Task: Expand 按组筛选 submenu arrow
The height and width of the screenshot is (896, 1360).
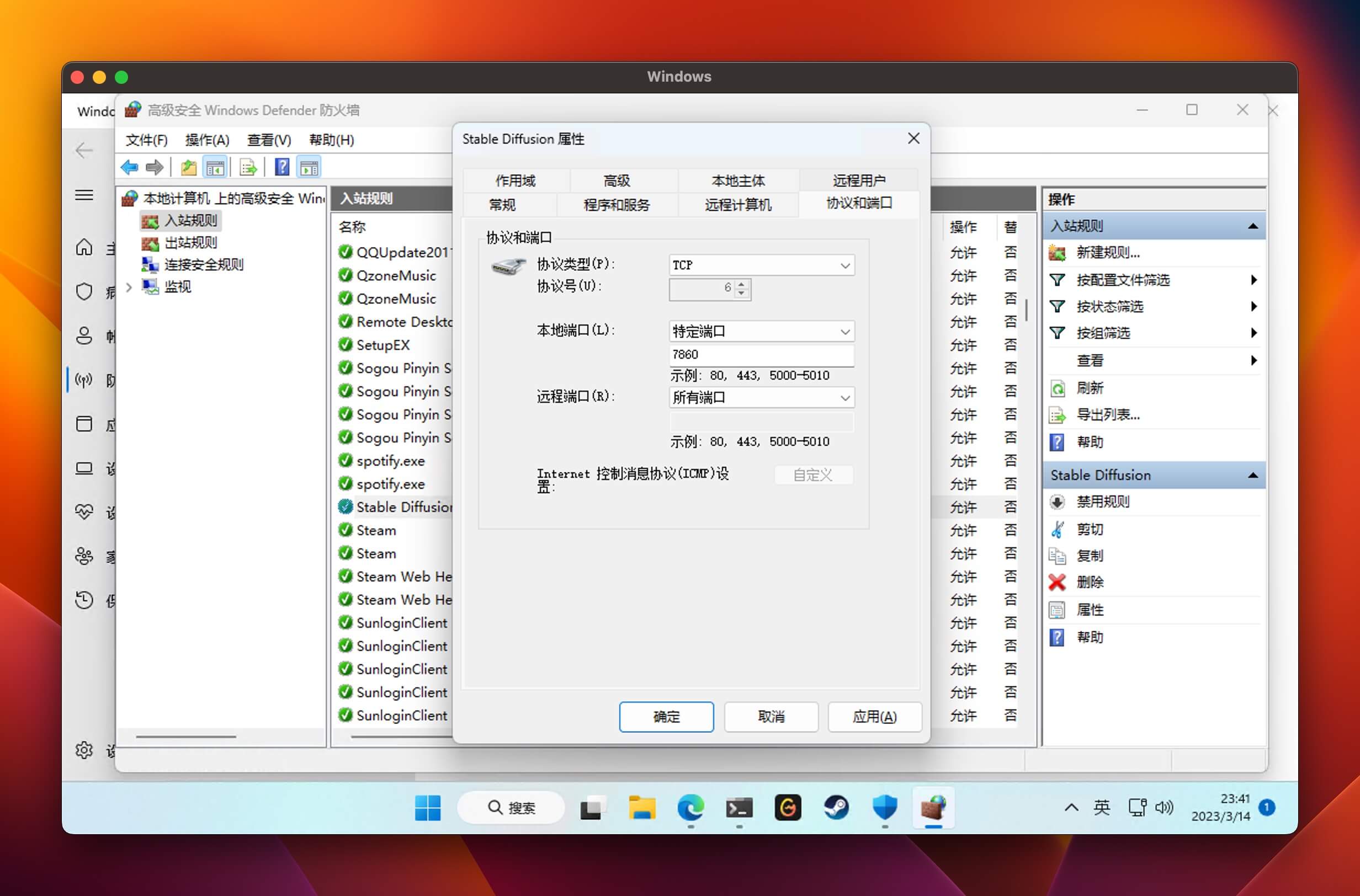Action: click(1253, 333)
